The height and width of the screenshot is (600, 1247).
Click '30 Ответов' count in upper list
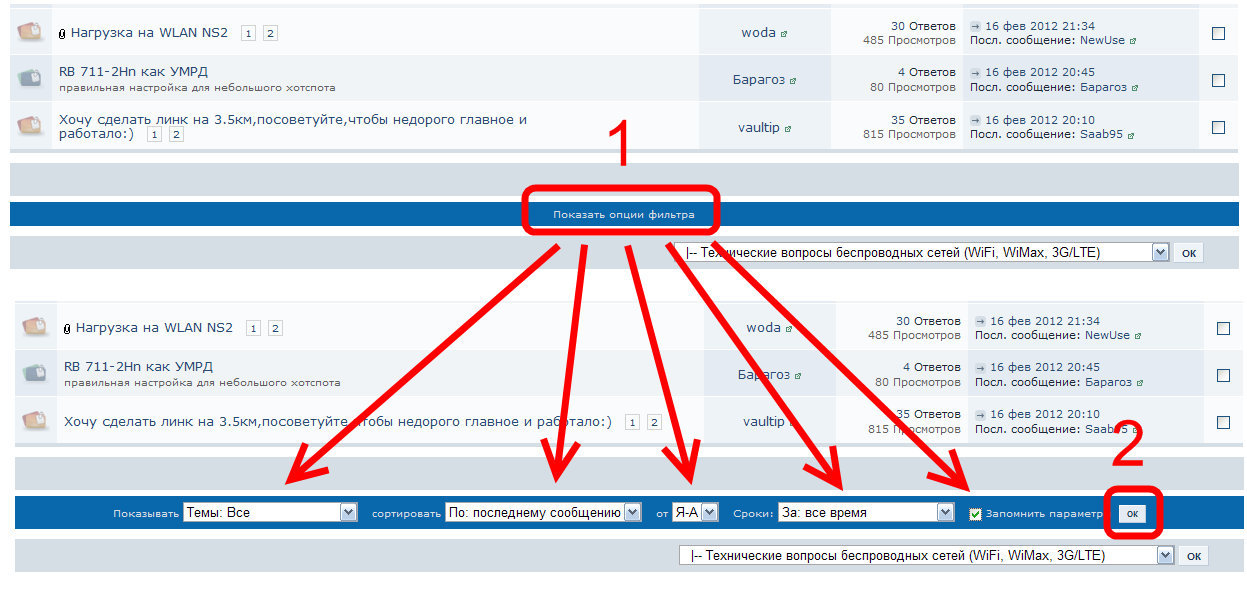coord(923,26)
